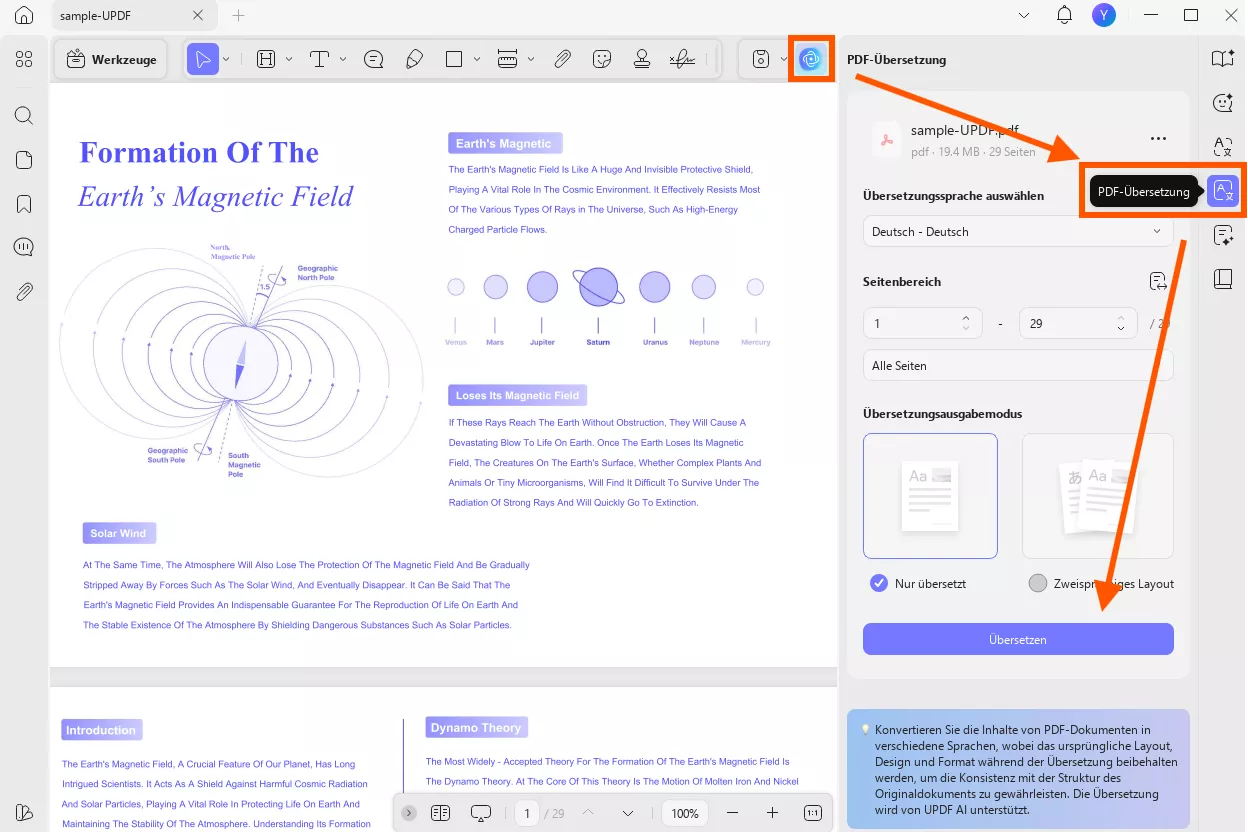Select the signature tool

(683, 59)
